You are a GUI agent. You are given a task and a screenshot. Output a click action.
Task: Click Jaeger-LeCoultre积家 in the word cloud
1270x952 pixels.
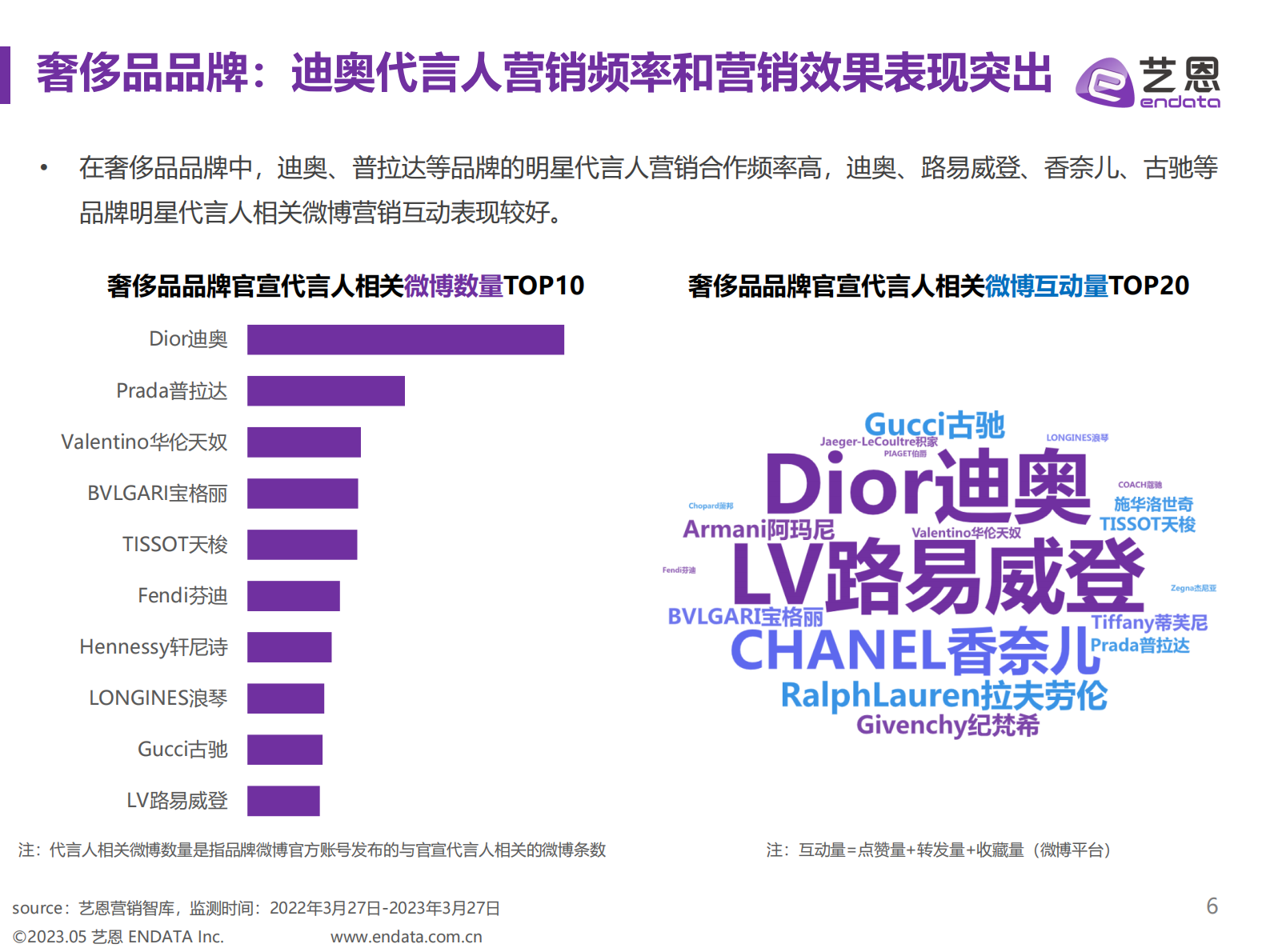coord(879,442)
